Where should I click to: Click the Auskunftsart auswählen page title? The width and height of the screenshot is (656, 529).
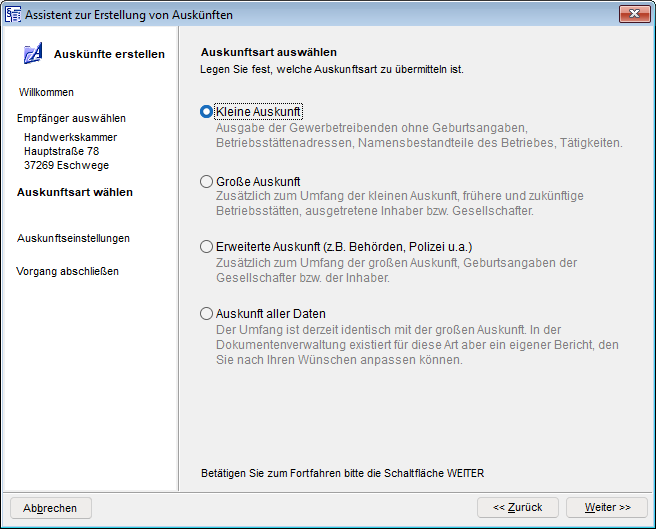tap(268, 52)
